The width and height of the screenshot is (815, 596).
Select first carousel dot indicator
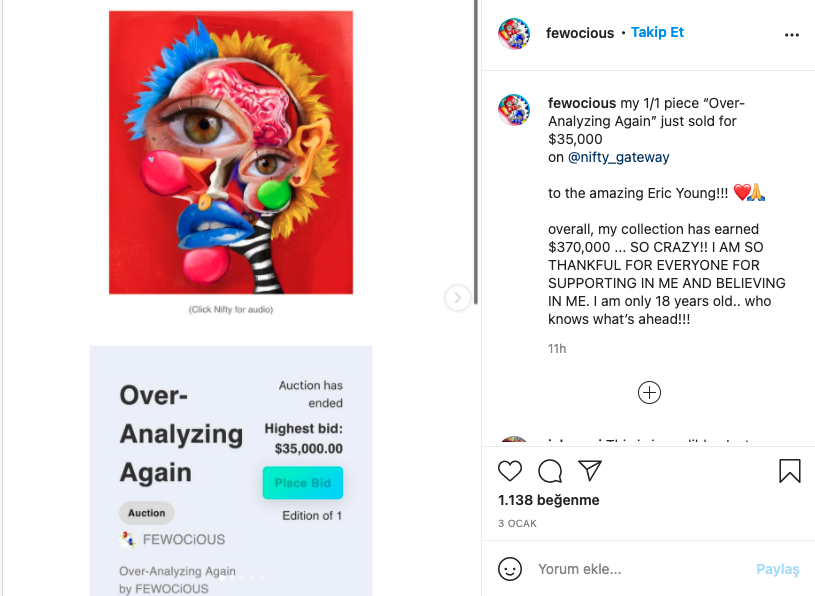click(x=222, y=577)
